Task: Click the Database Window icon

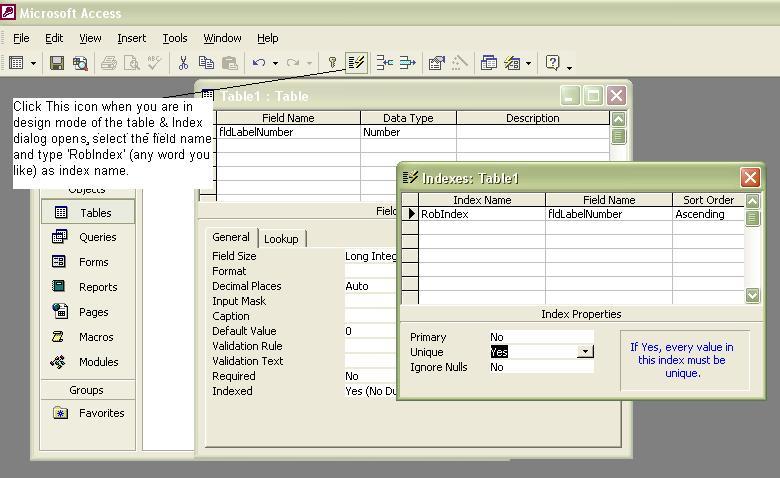Action: pyautogui.click(x=489, y=63)
